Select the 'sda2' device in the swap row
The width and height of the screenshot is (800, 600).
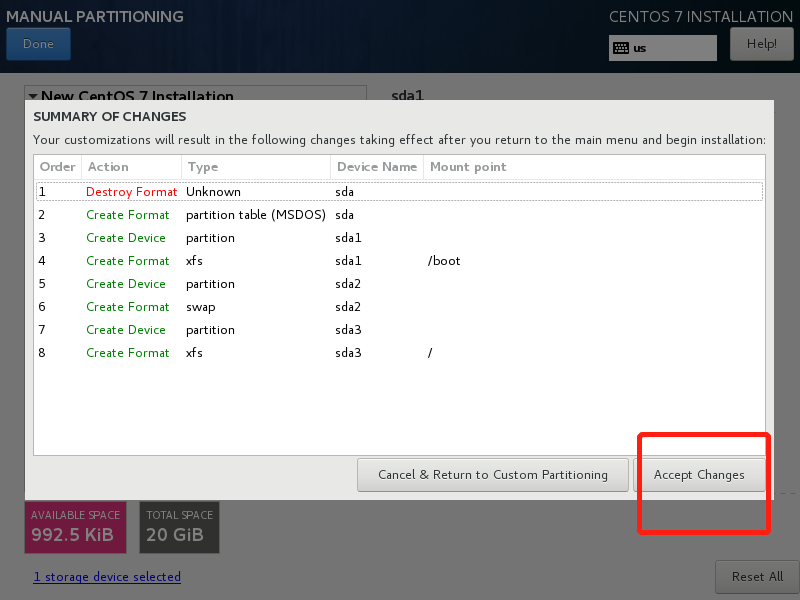348,307
